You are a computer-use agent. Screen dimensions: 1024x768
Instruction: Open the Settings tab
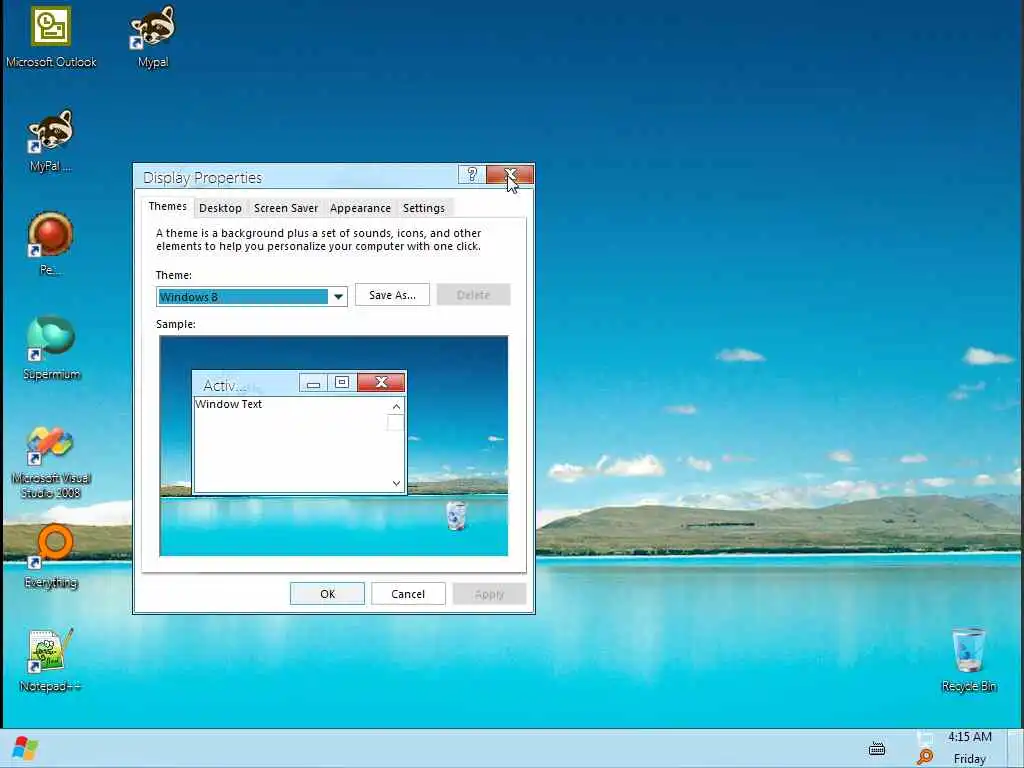[423, 208]
